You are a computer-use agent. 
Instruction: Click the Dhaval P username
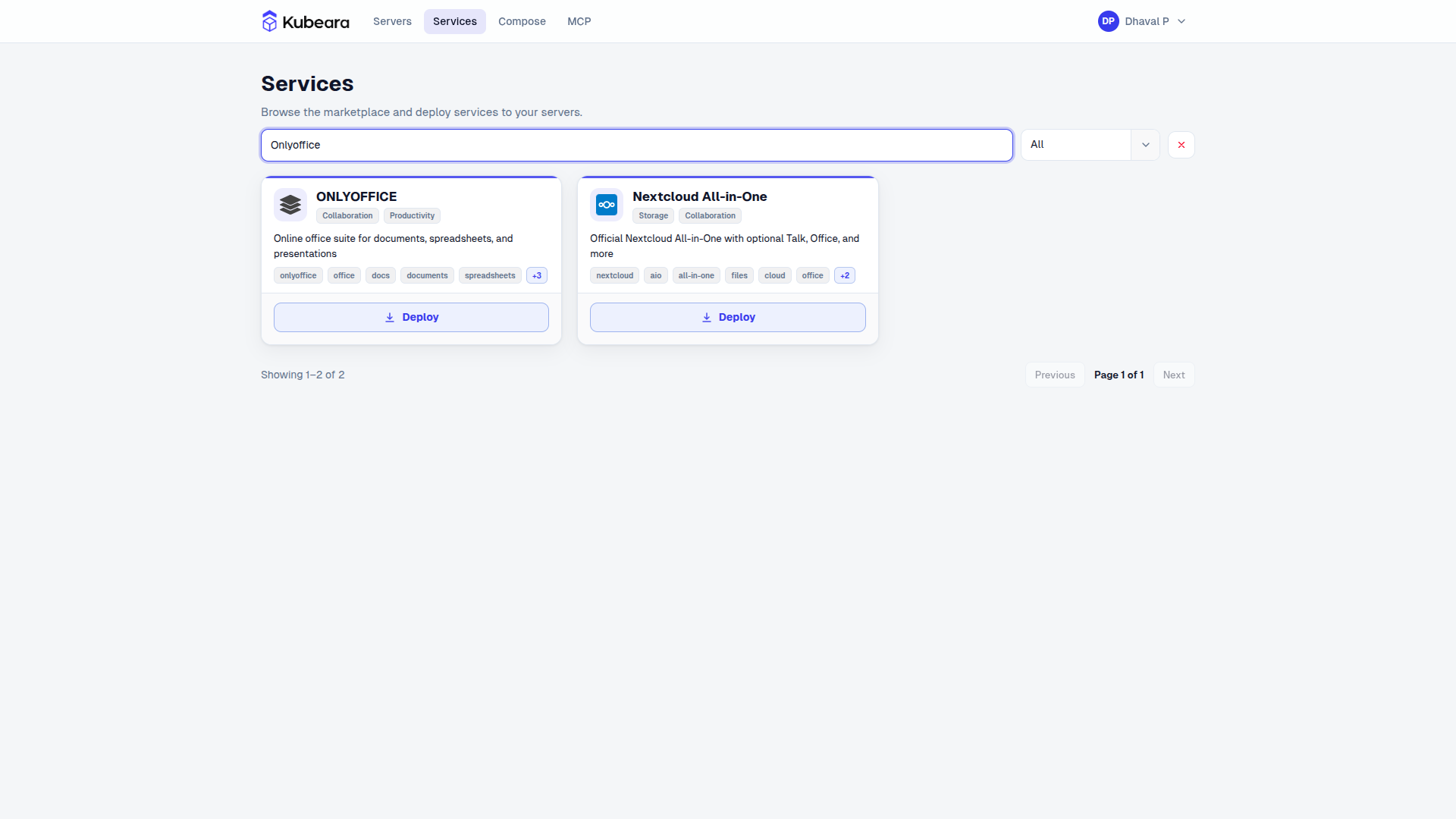1147,21
